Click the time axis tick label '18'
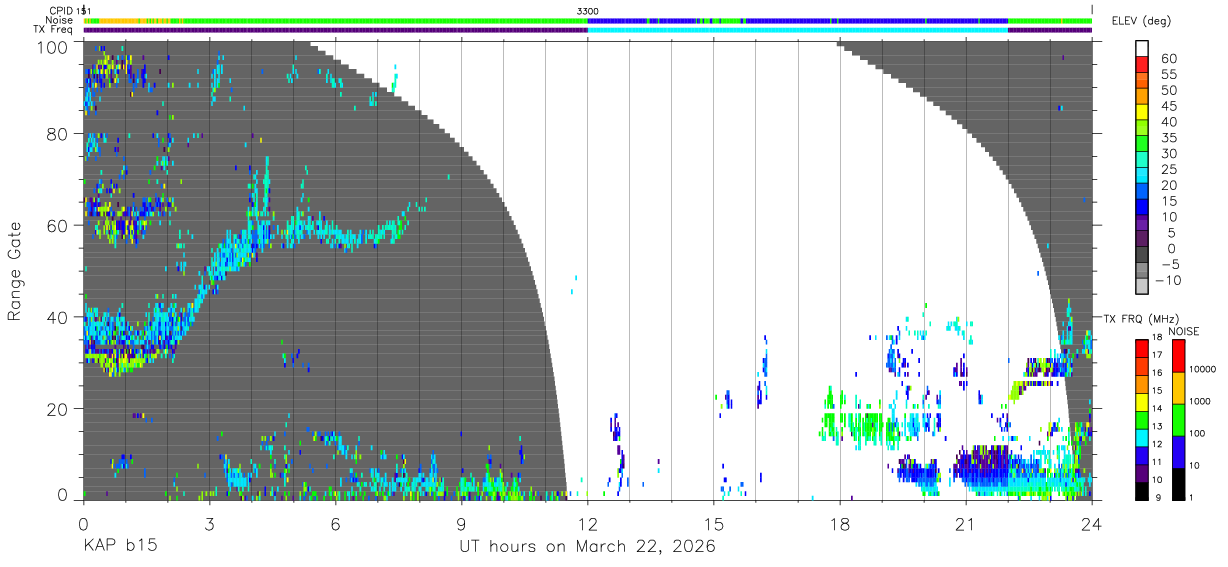The width and height of the screenshot is (1228, 567). (x=840, y=522)
